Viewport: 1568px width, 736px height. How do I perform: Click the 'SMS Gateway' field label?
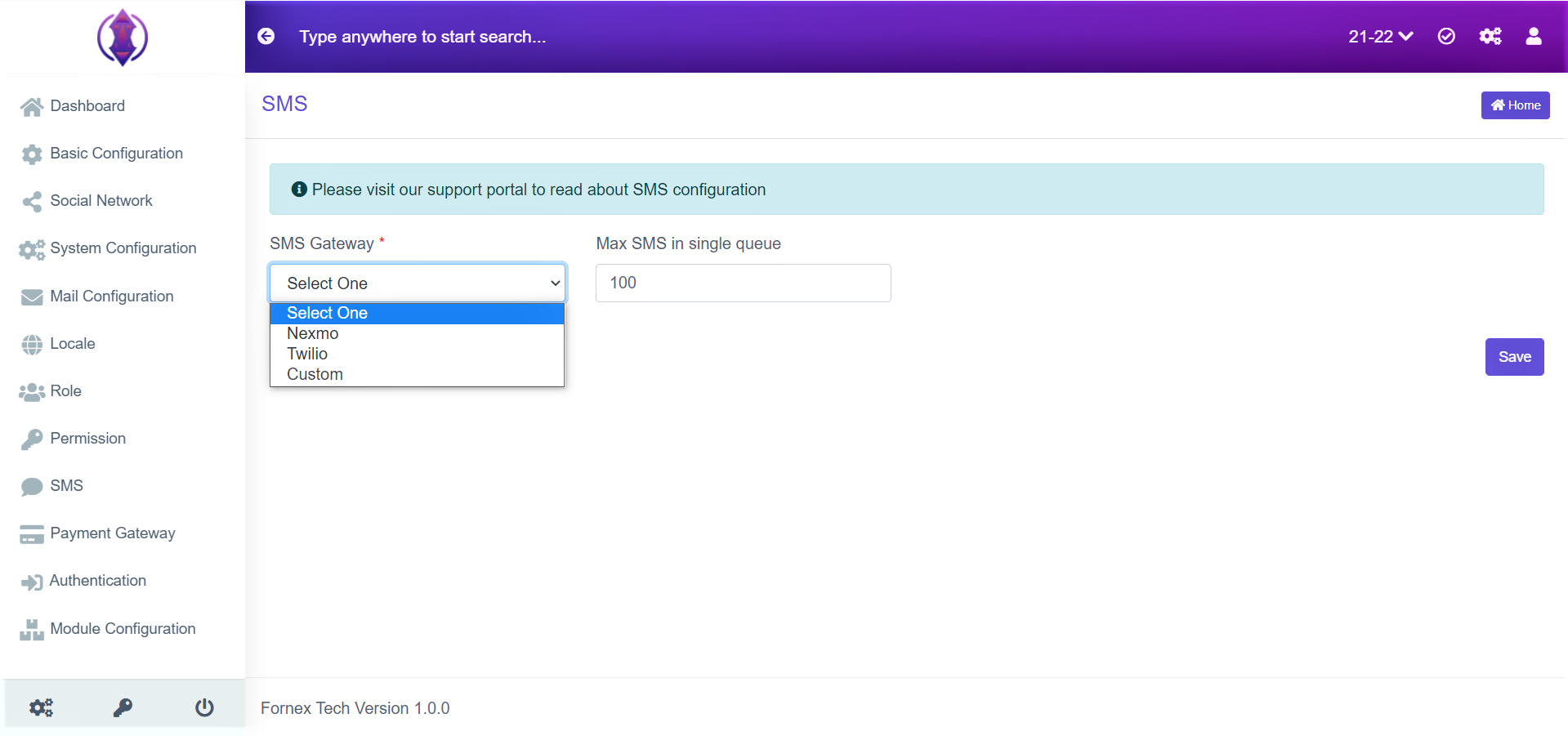click(322, 243)
